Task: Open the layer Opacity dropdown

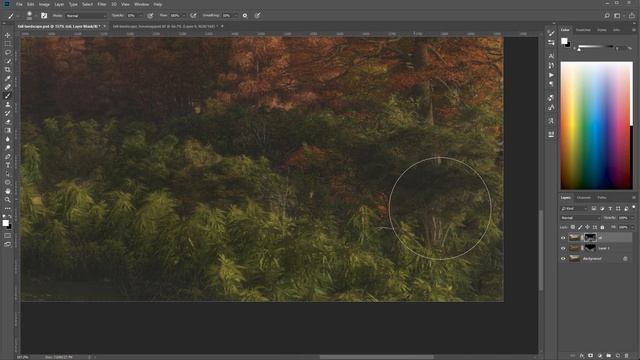Action: 632,218
